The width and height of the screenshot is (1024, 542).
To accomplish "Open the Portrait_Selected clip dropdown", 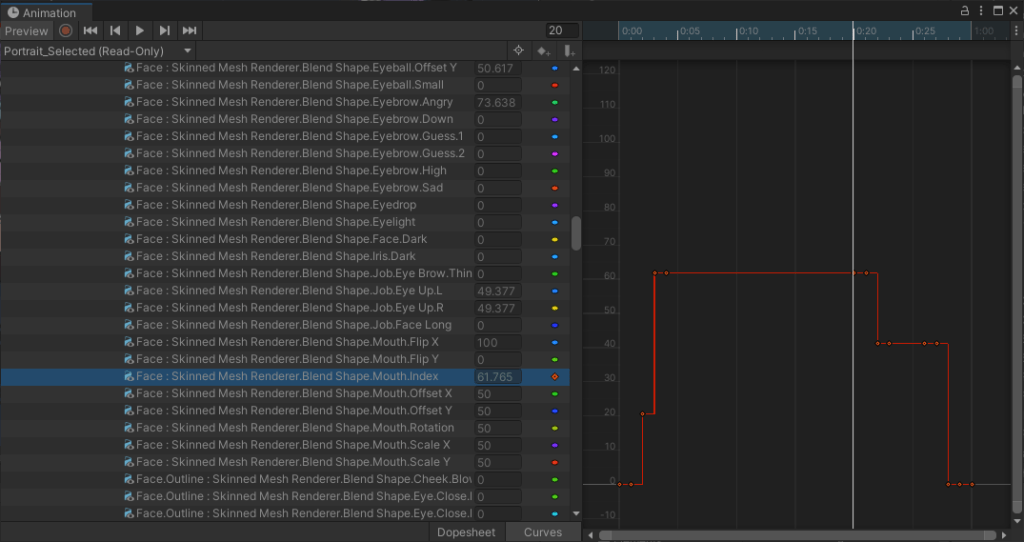I will (x=98, y=50).
